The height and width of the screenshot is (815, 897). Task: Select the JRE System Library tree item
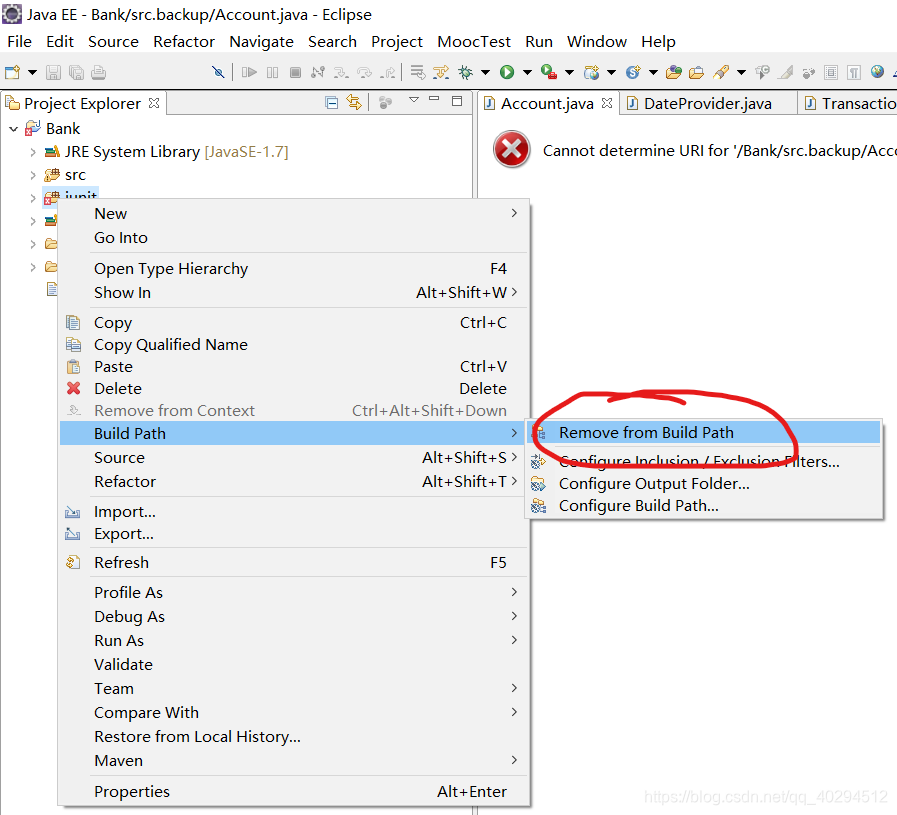[166, 152]
